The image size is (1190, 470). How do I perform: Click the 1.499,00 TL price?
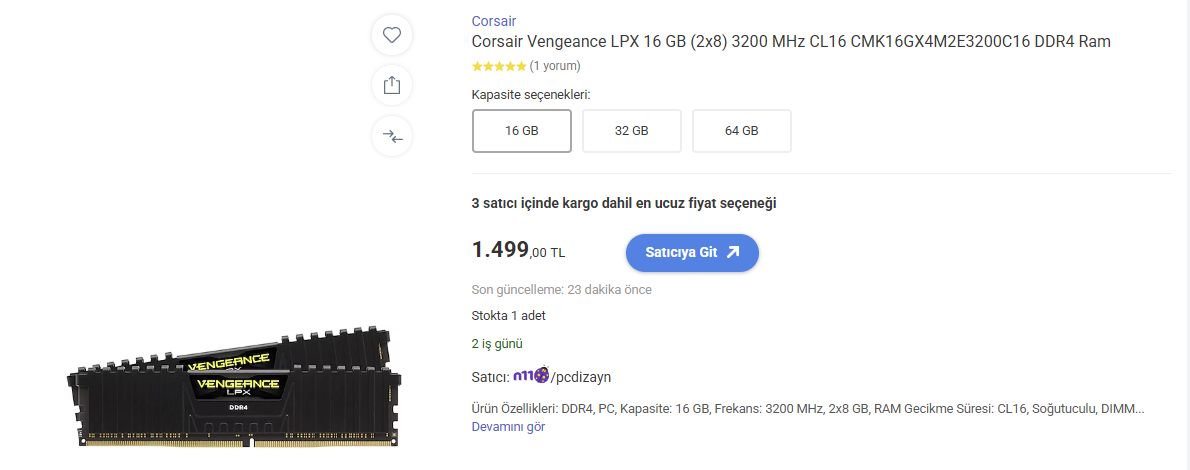click(518, 250)
